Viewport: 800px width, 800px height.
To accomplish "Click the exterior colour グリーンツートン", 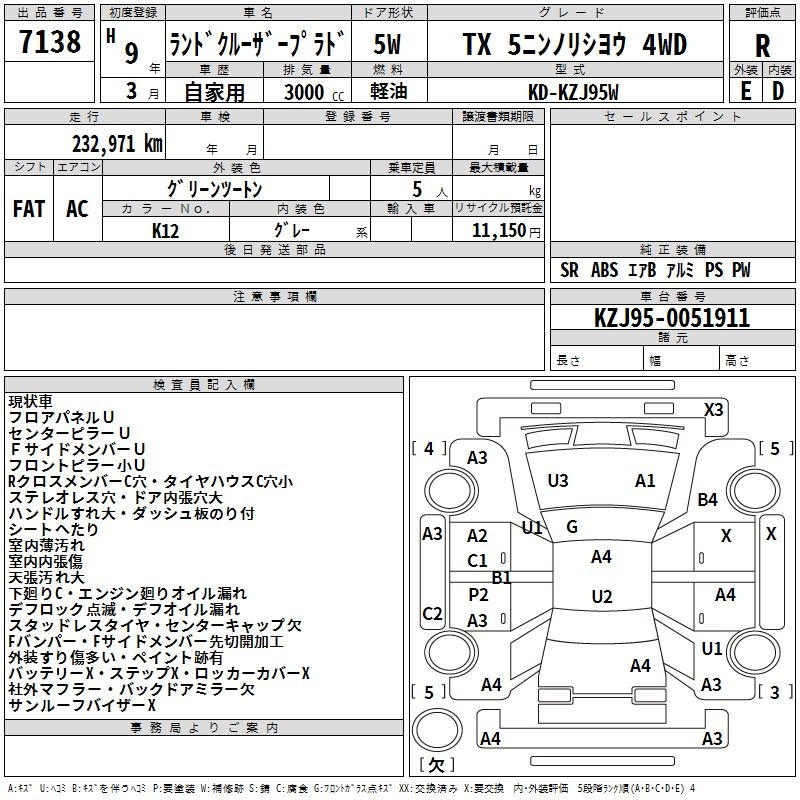I will (215, 189).
